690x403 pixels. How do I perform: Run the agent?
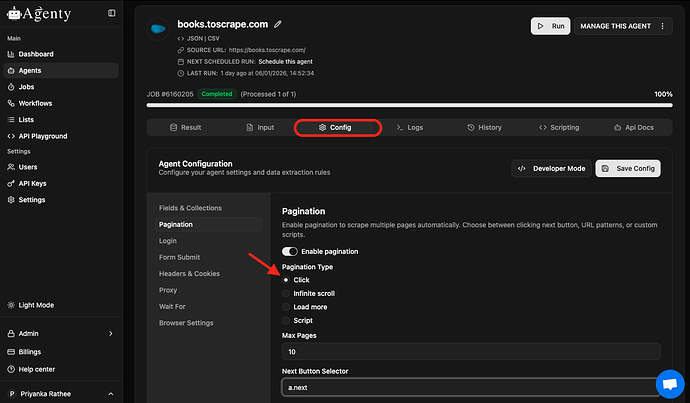551,26
